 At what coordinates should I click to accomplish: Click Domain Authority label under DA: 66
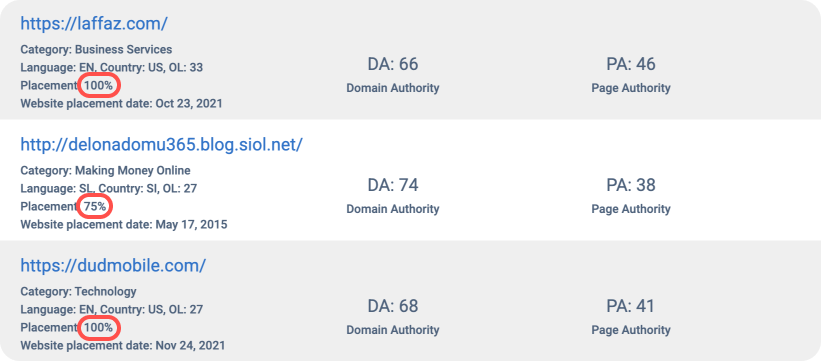tap(393, 88)
